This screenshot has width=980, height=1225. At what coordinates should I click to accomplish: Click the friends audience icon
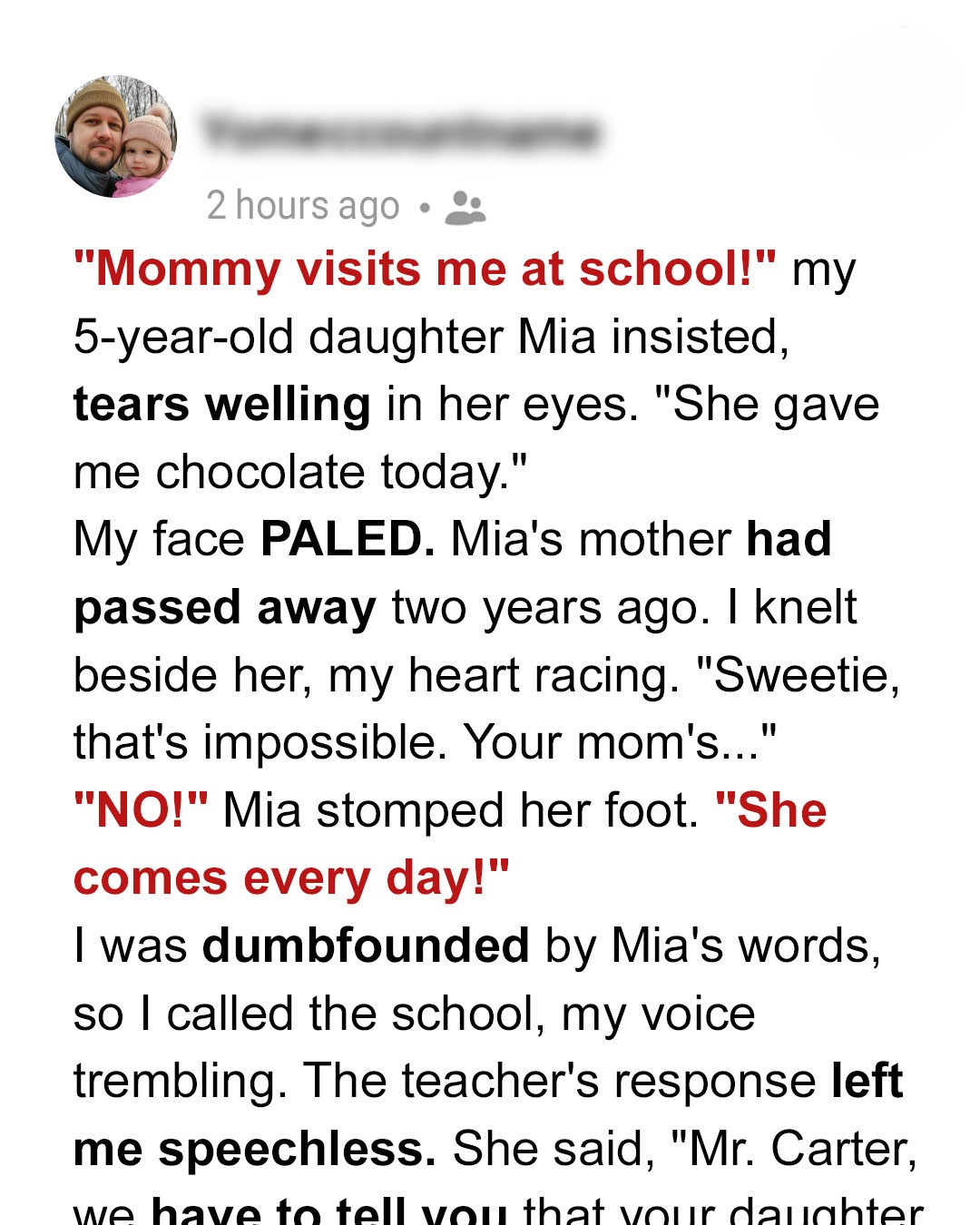465,207
